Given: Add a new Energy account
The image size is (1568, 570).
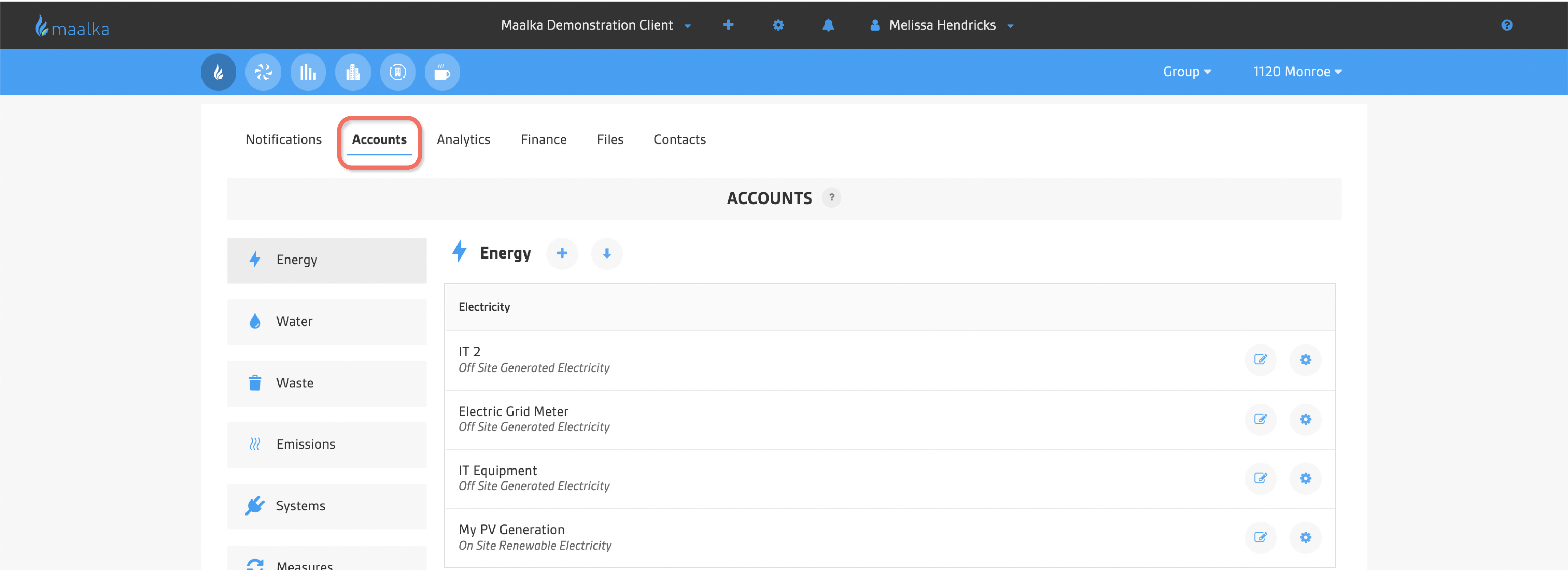Looking at the screenshot, I should [x=562, y=253].
